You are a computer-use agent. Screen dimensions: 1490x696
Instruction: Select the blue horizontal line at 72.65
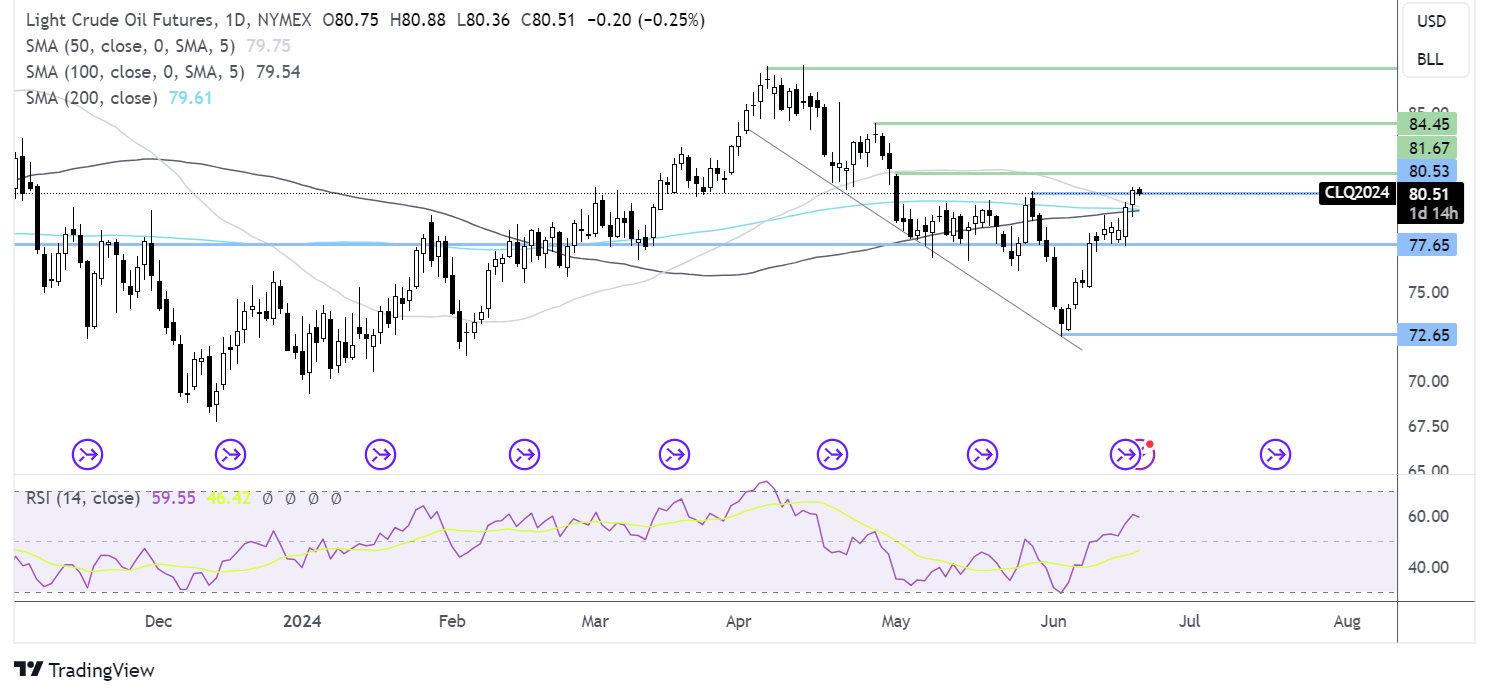tap(1230, 334)
